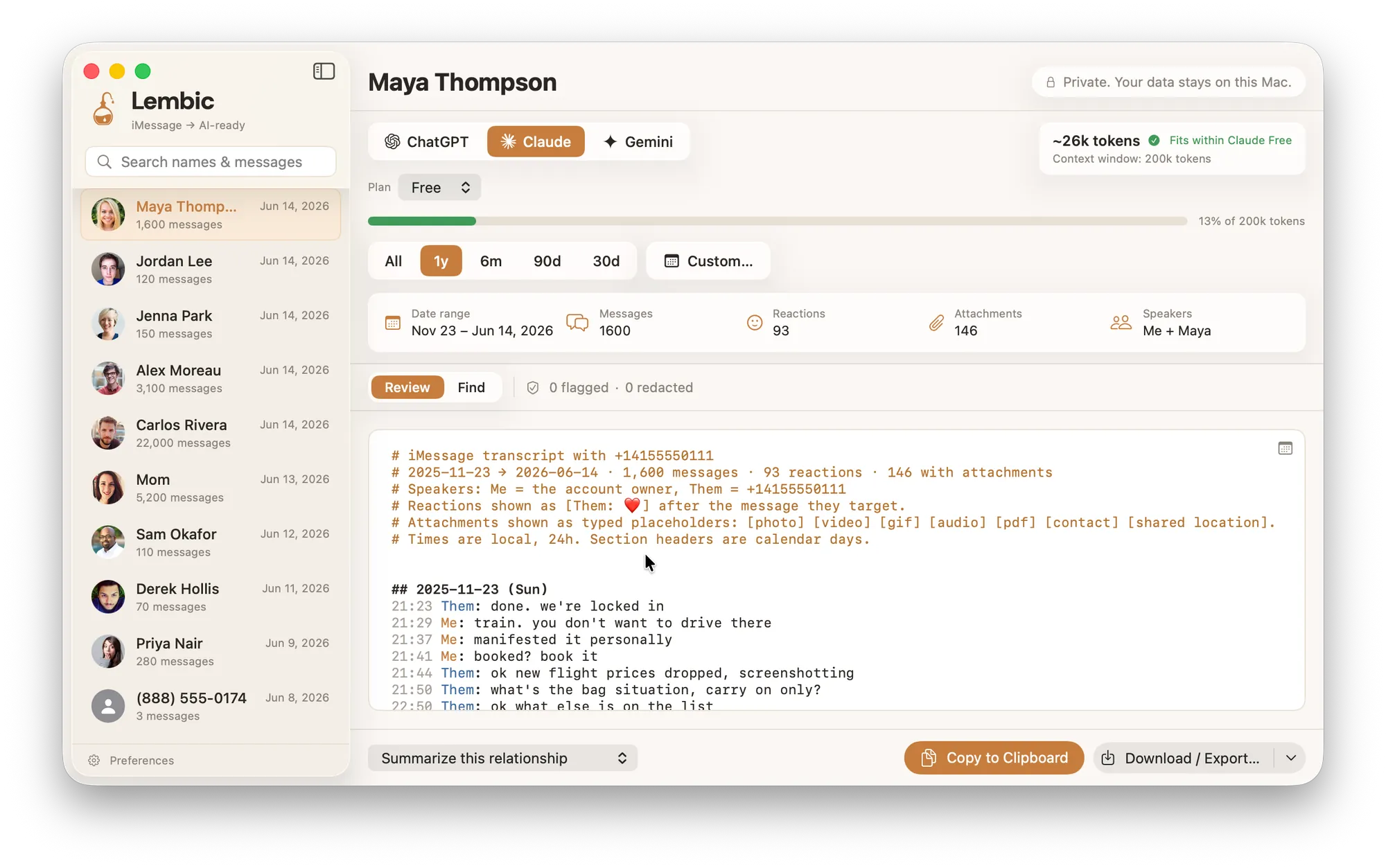Open Carlos Rivera conversation

211,434
